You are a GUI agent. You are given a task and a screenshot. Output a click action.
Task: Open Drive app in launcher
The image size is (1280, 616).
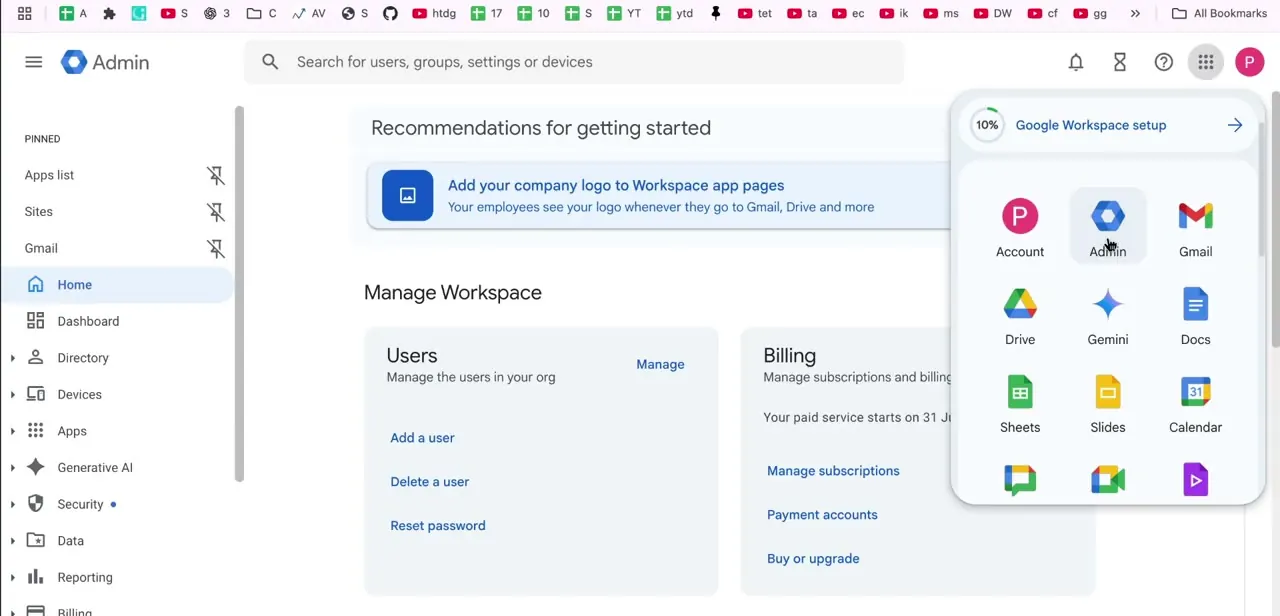(x=1020, y=316)
